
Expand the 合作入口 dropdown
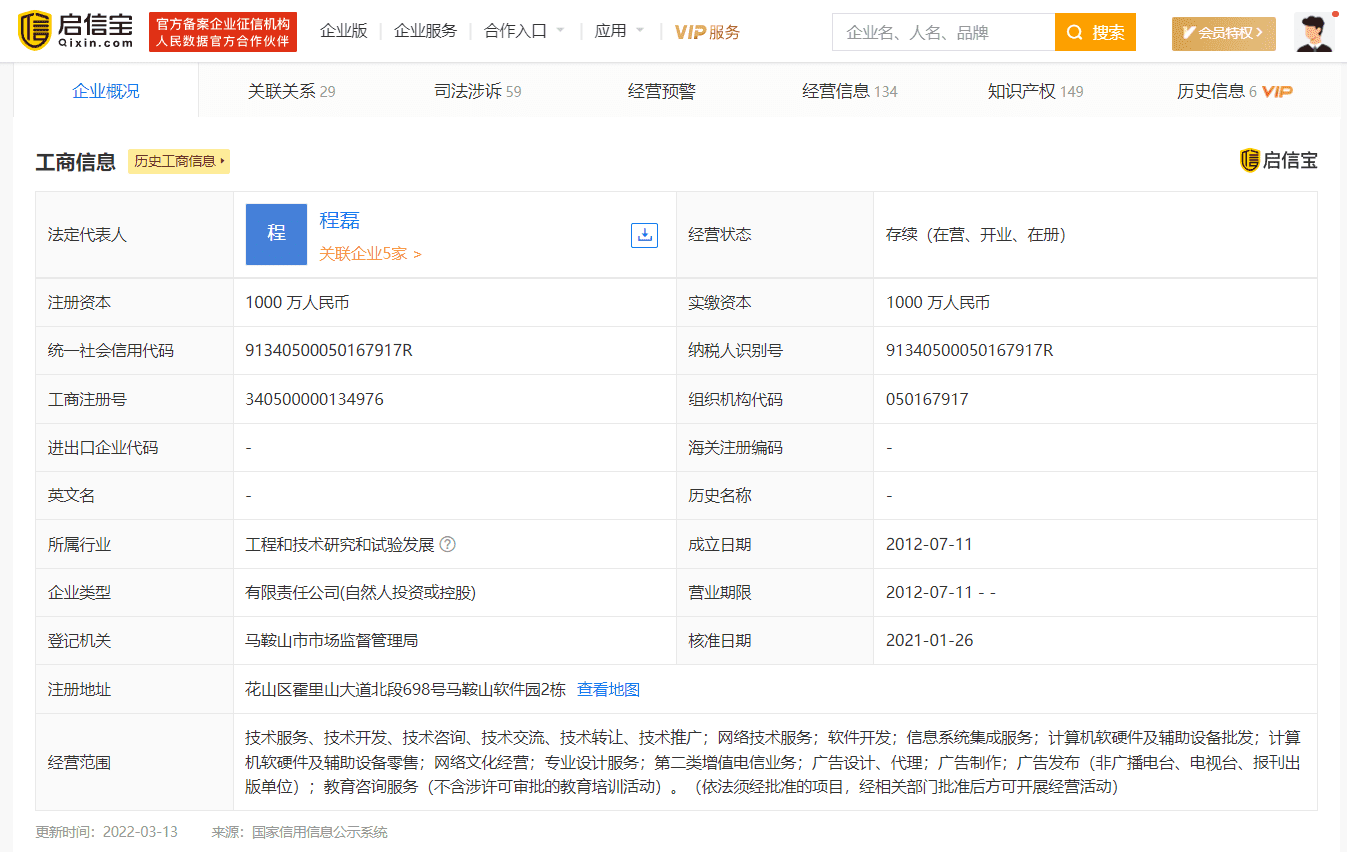[x=524, y=31]
